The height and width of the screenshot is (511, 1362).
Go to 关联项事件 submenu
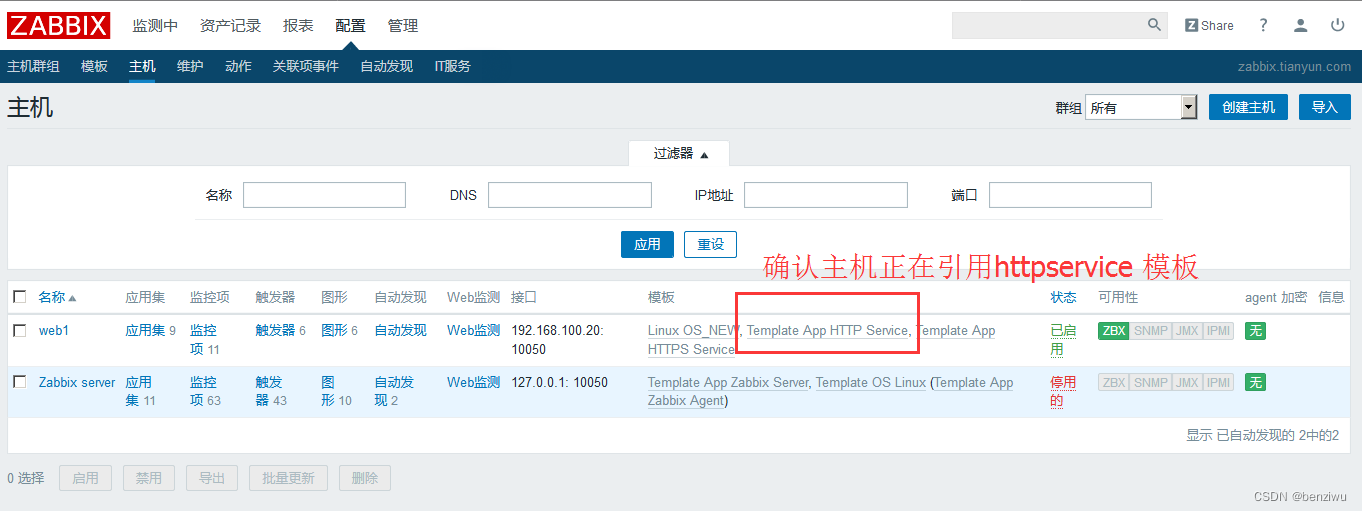[x=306, y=66]
